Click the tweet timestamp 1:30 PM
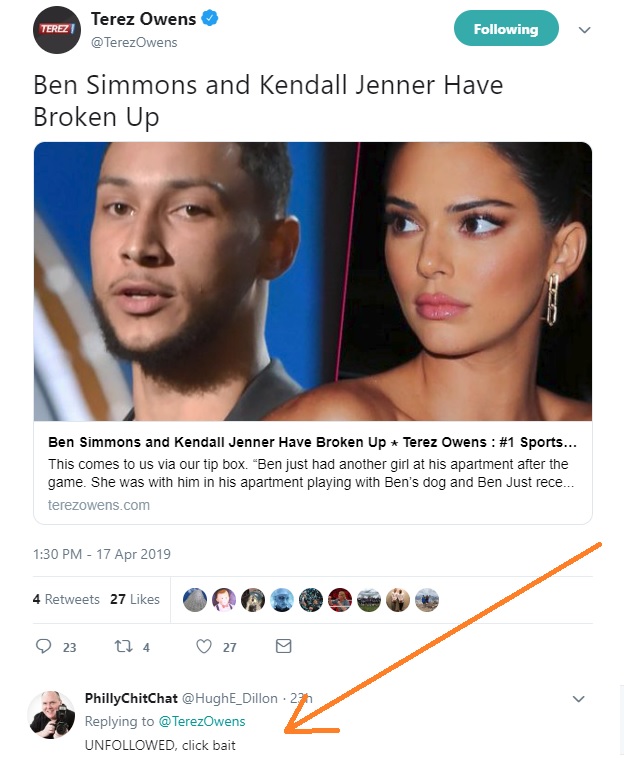Viewport: 624px width, 758px height. coord(102,554)
